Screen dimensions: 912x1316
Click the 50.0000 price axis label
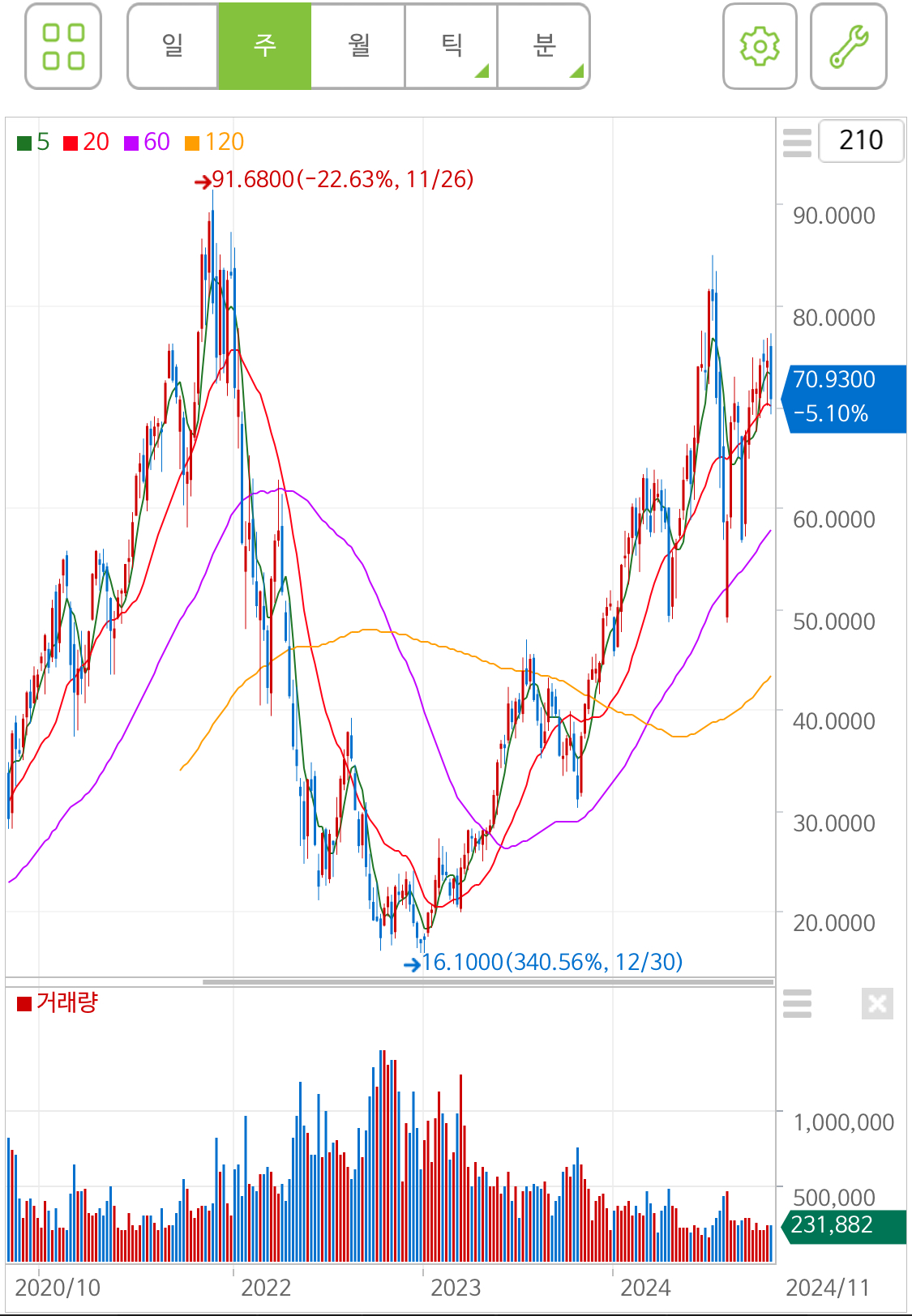834,622
